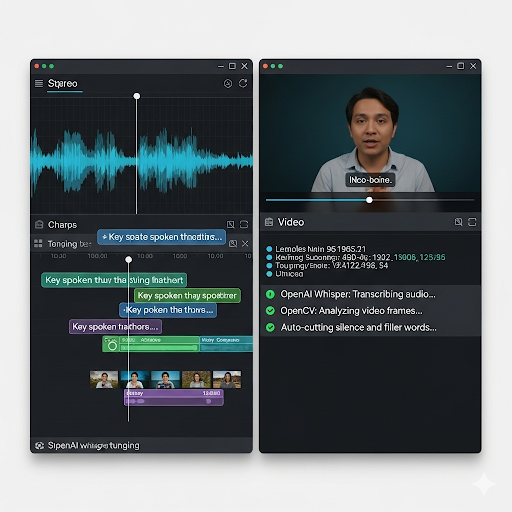The width and height of the screenshot is (512, 512).
Task: Click 'SipenAI whisger tunging' status text
Action: pos(94,446)
